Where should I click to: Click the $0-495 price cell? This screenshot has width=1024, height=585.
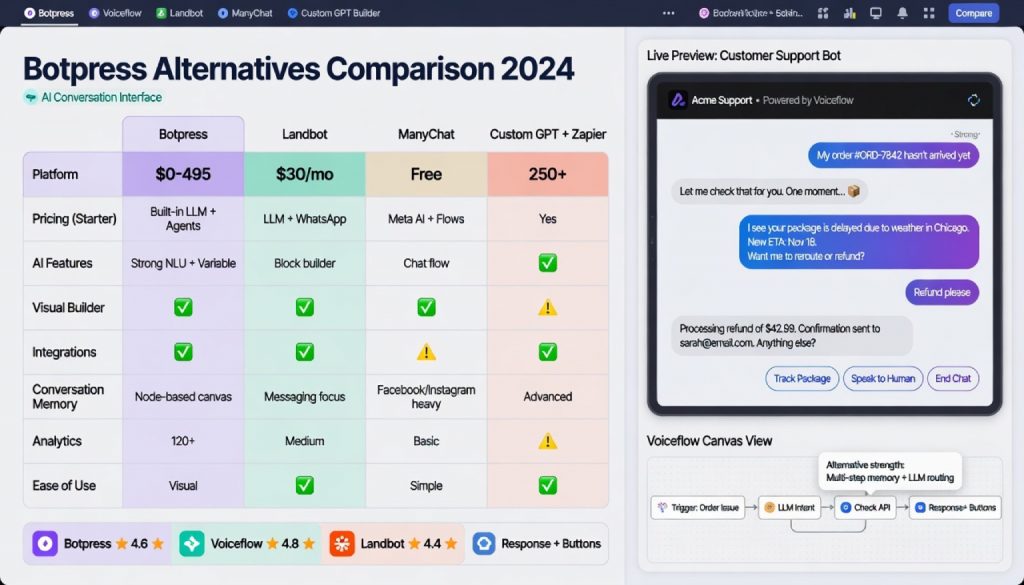pyautogui.click(x=183, y=174)
